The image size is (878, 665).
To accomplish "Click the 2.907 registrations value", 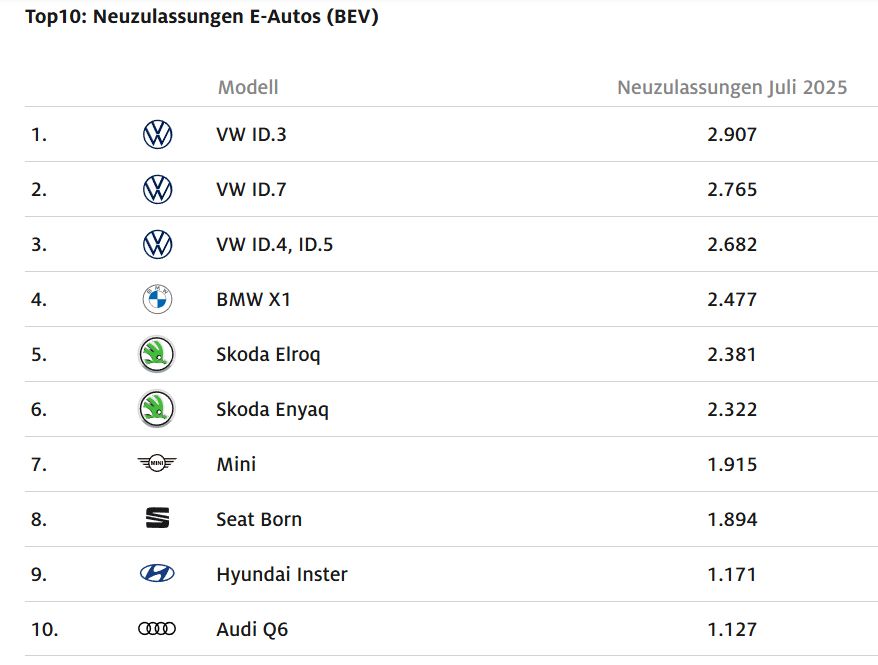I will tap(732, 134).
